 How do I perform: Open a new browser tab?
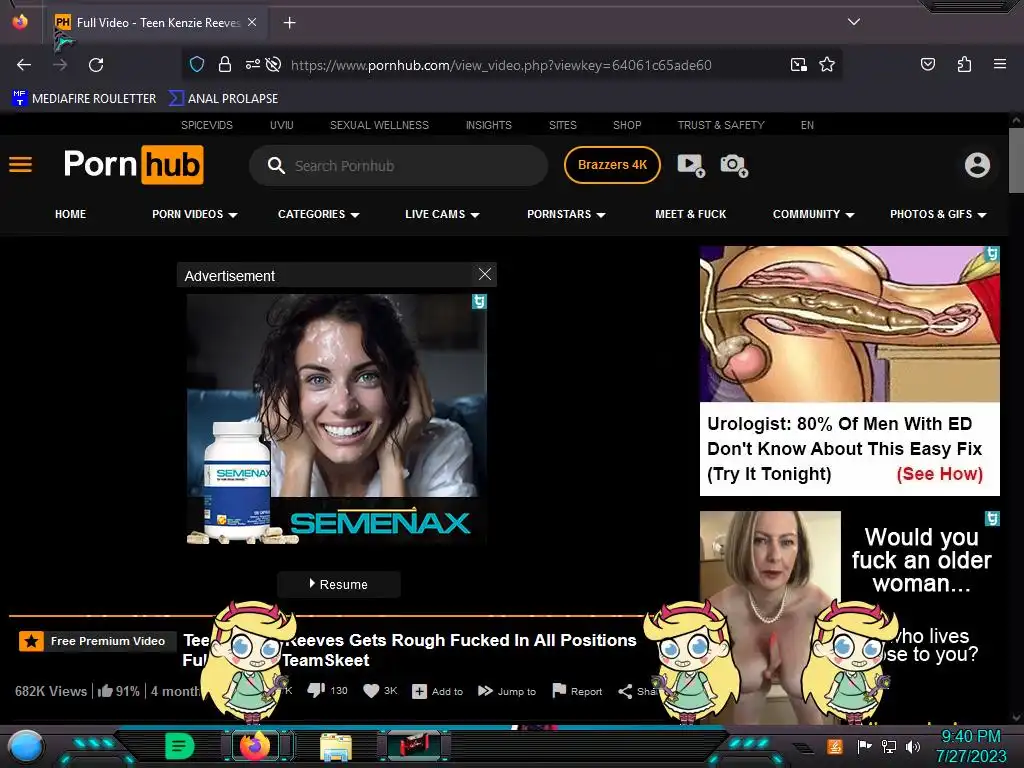289,23
